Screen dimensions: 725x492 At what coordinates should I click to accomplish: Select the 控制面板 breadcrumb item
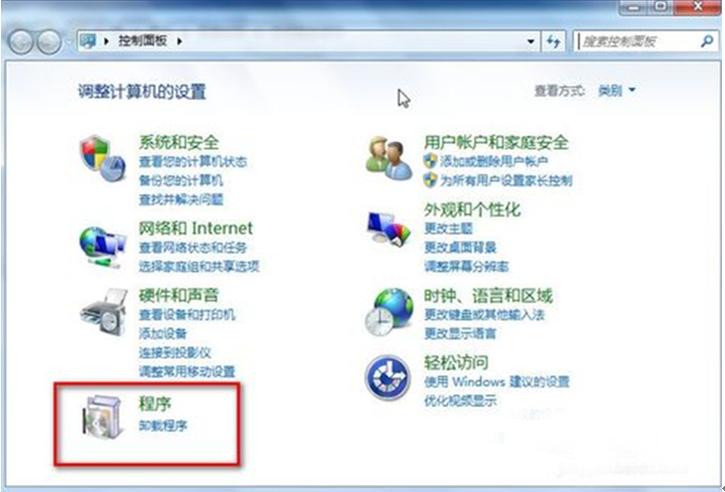click(142, 41)
